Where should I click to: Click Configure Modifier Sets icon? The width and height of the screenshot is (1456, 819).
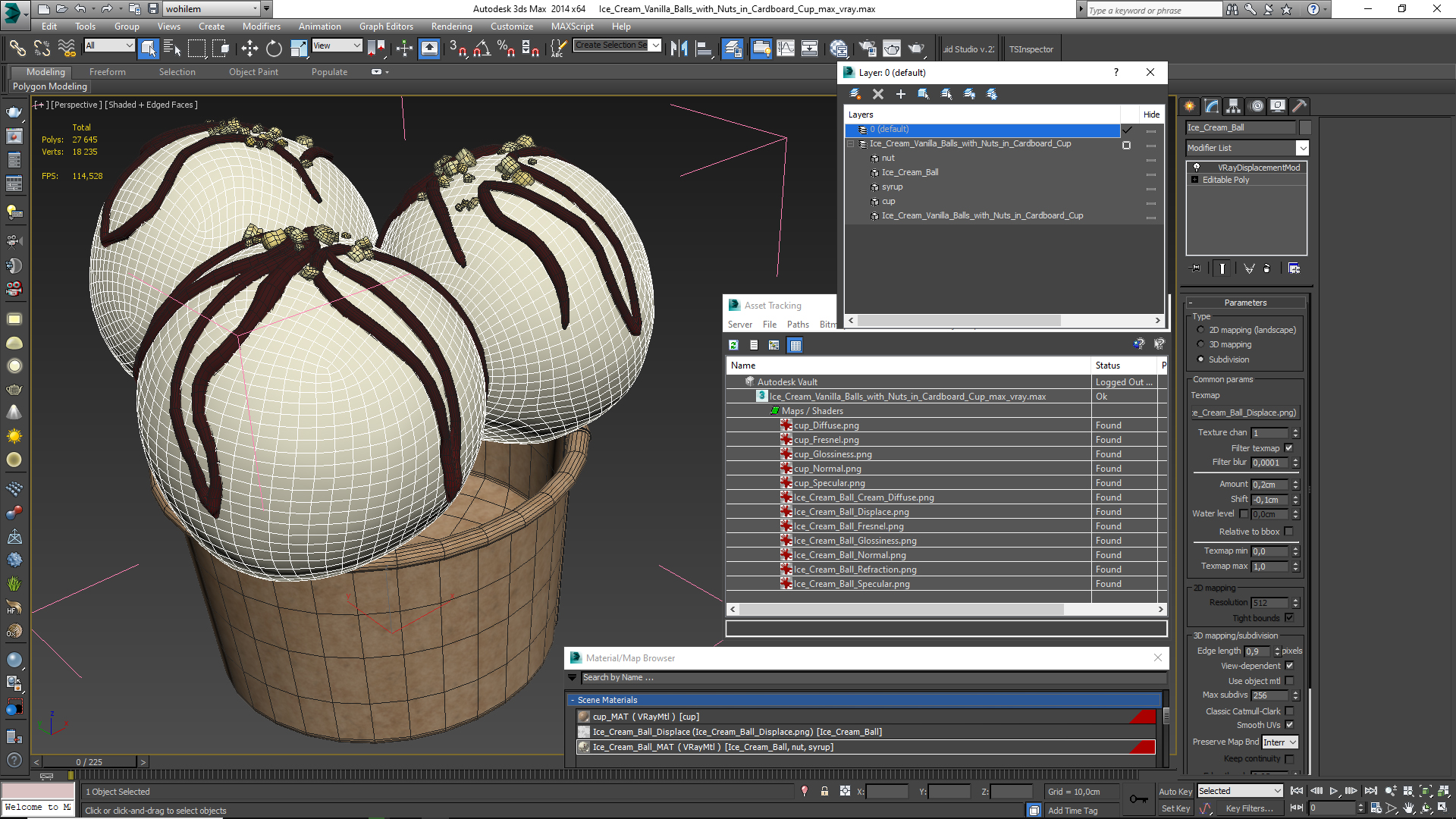[x=1294, y=268]
